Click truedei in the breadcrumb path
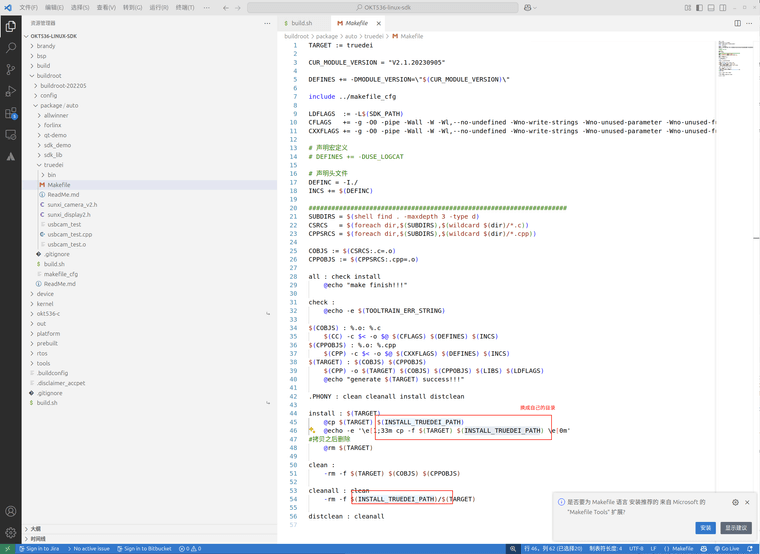Image resolution: width=760 pixels, height=554 pixels. (x=374, y=36)
